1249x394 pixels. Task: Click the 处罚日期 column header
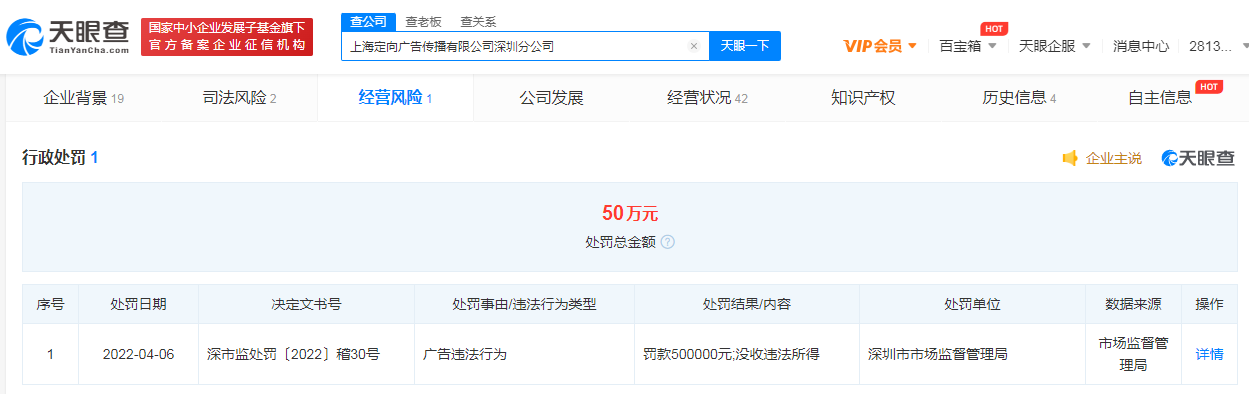pyautogui.click(x=138, y=304)
